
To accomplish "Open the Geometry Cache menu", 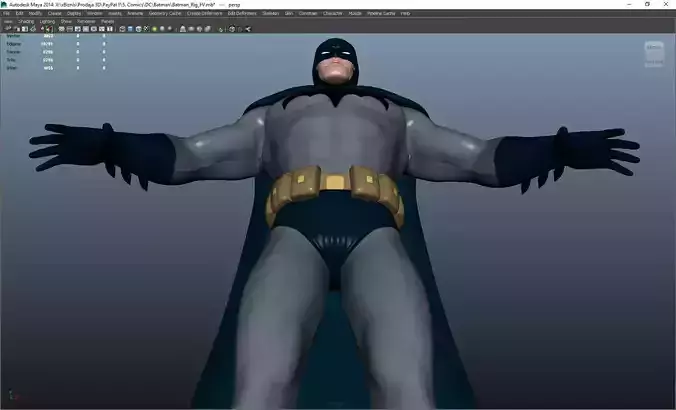I will point(165,13).
